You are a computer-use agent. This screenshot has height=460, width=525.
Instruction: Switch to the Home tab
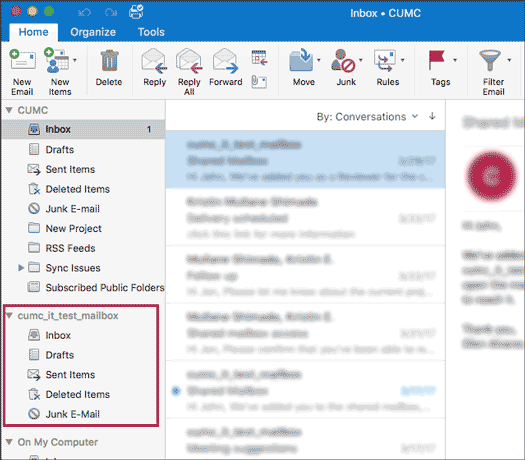(33, 32)
